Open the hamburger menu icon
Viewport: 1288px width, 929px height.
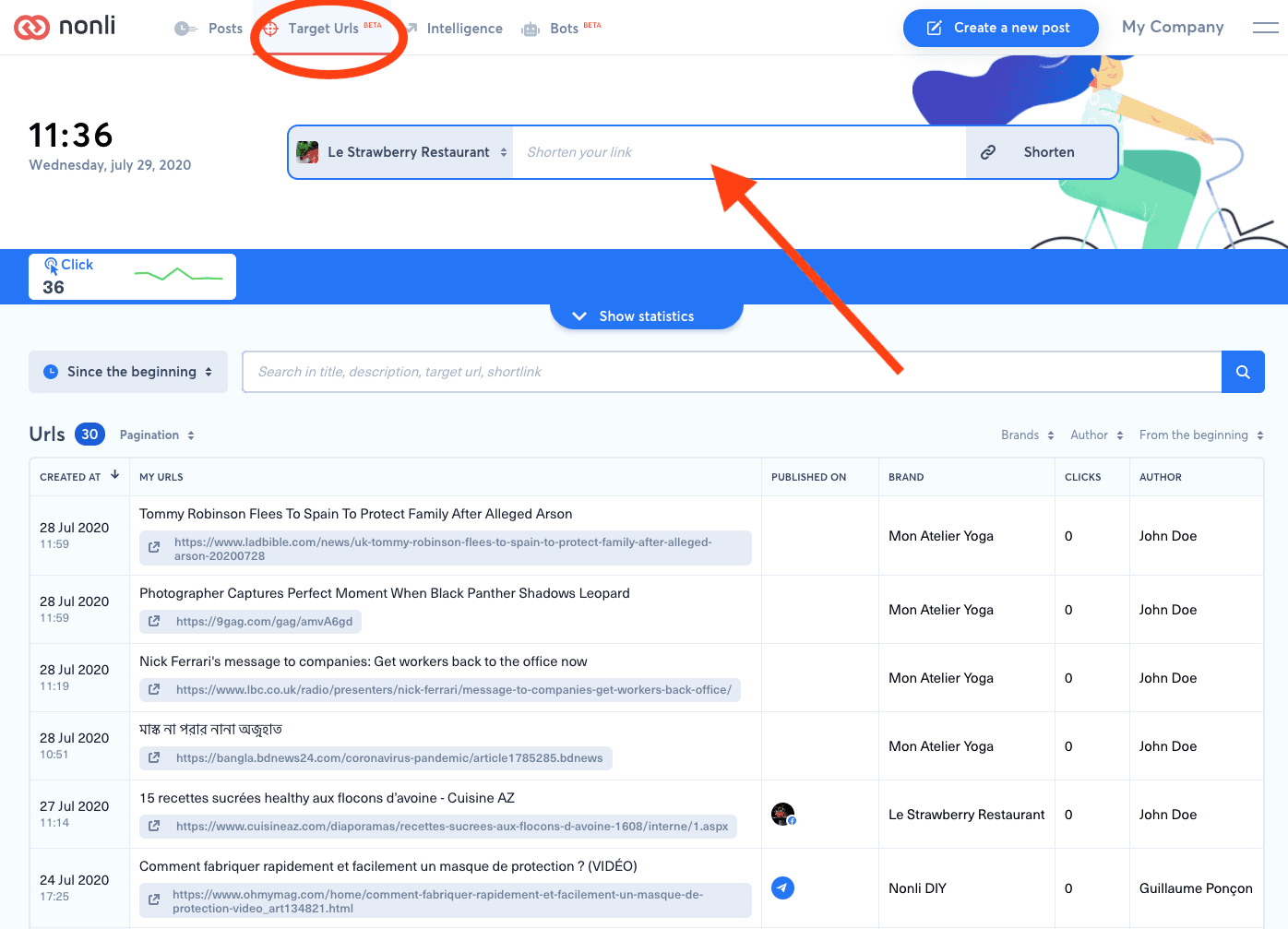(1265, 28)
